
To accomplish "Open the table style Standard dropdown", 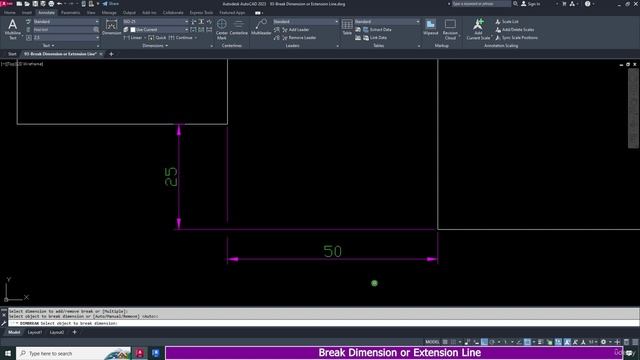I will (387, 21).
